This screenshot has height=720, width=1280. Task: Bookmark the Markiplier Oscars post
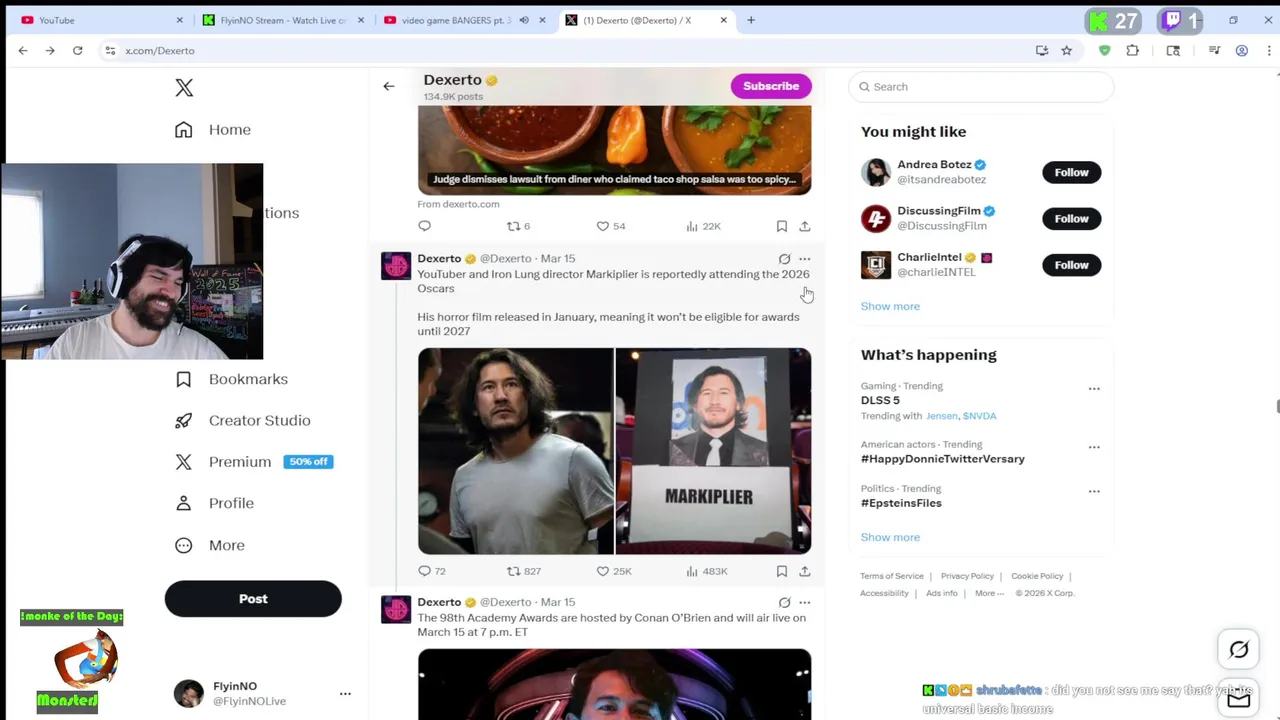[782, 571]
